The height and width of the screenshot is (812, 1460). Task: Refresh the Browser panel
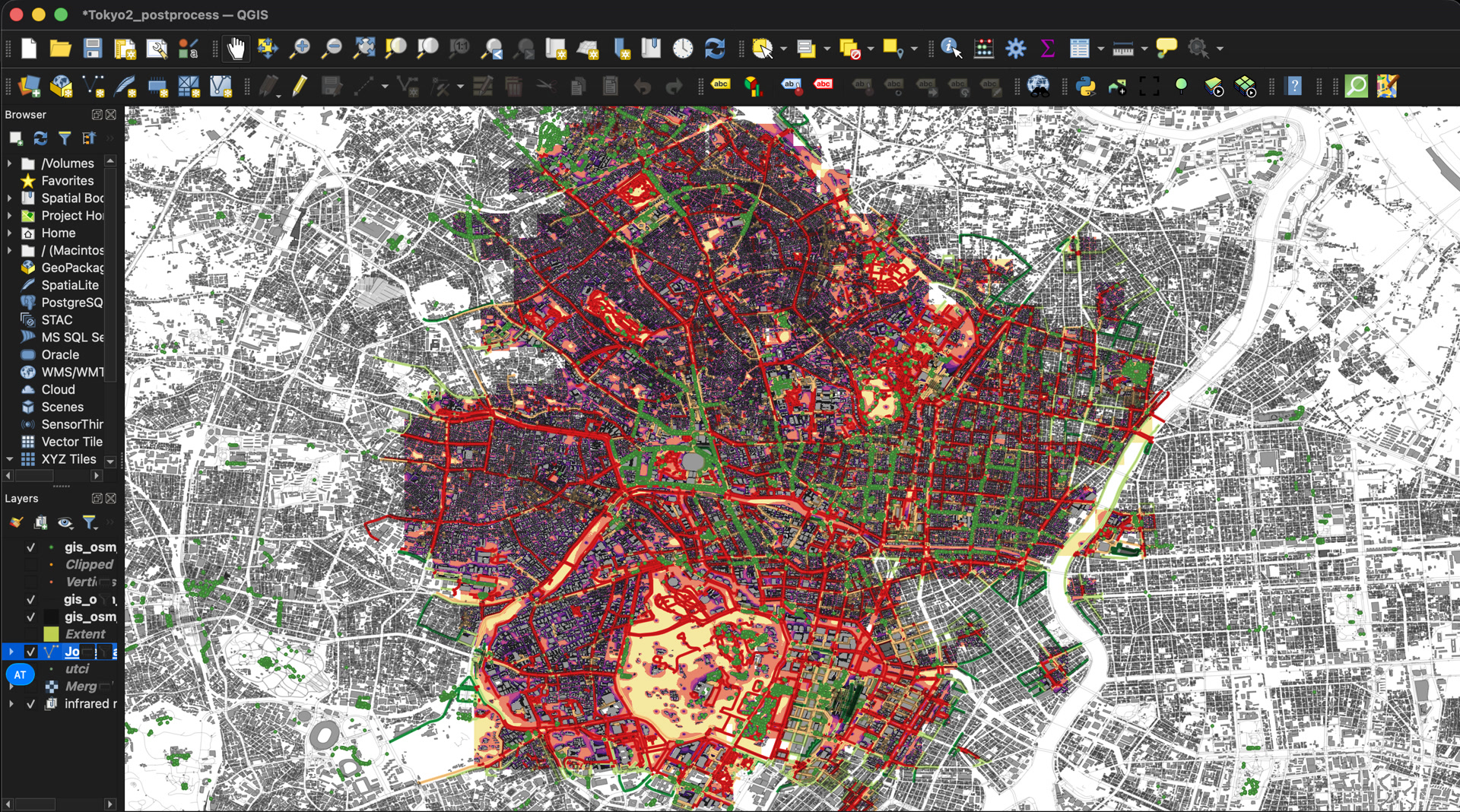point(40,138)
